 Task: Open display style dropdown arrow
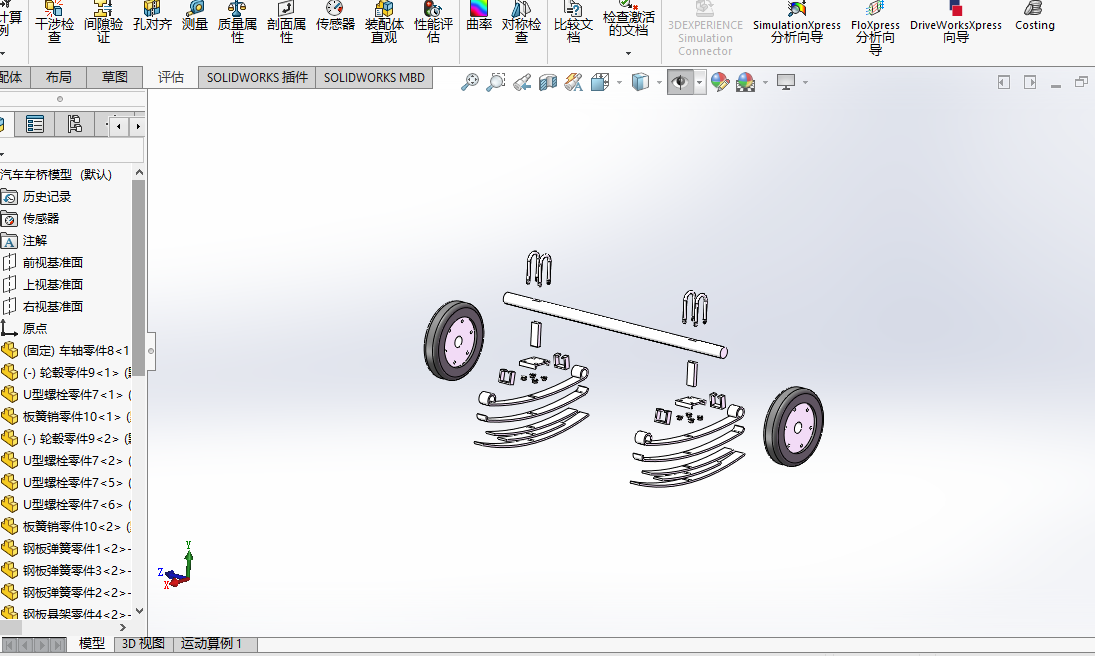pos(659,82)
